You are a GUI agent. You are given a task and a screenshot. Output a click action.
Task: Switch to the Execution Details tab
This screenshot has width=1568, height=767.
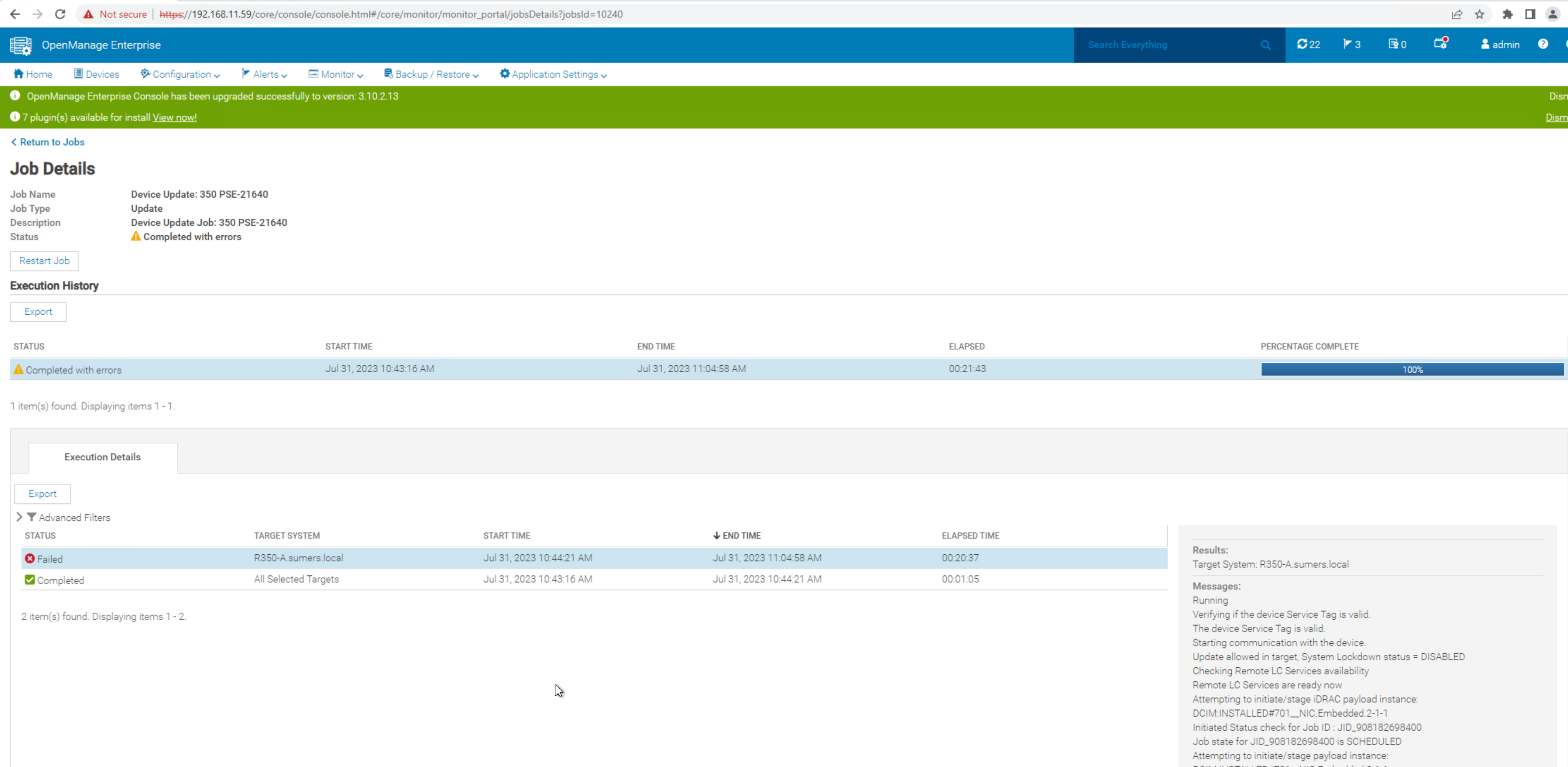coord(103,457)
